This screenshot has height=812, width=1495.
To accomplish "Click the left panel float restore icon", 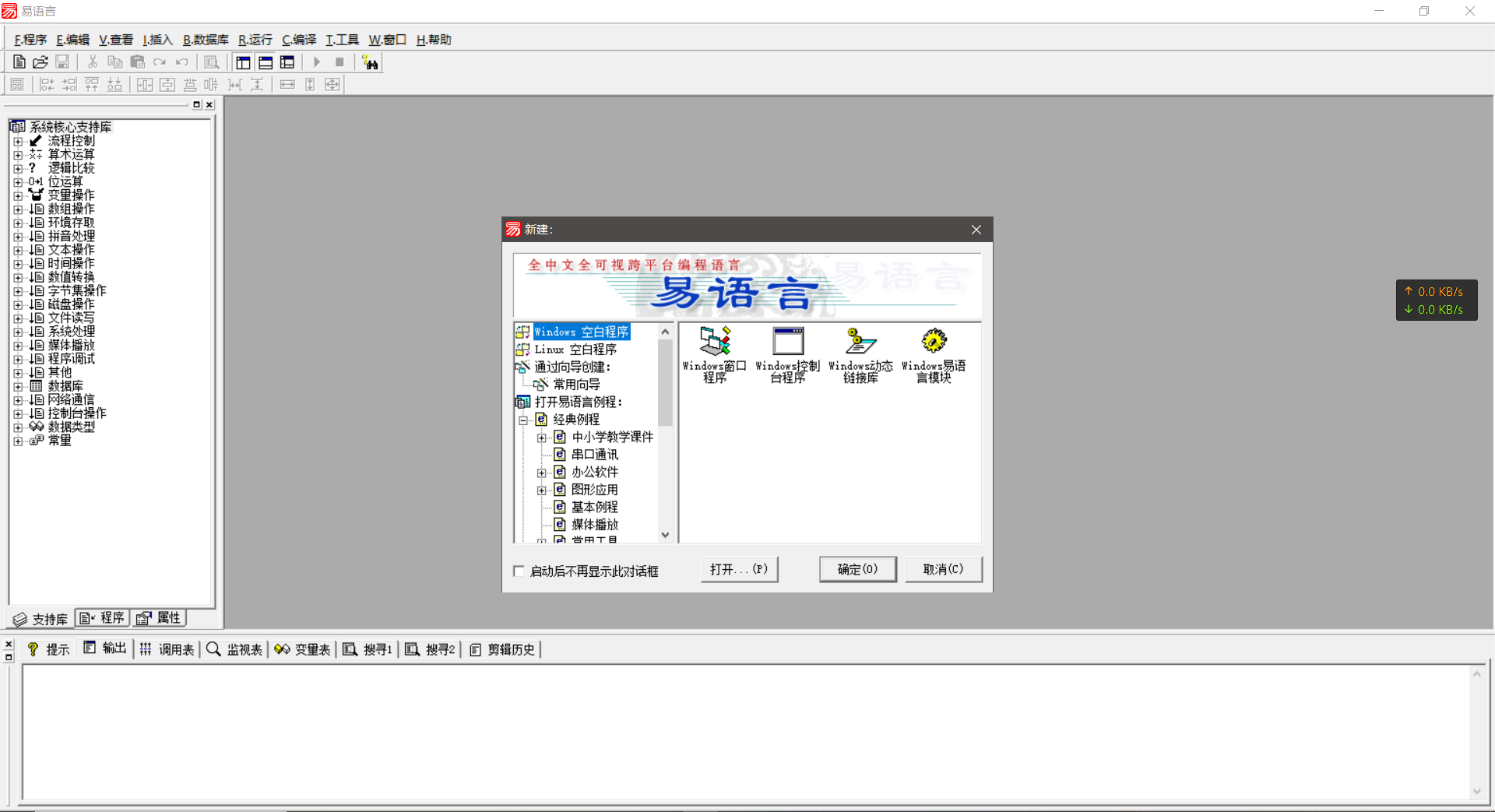I will click(x=197, y=104).
